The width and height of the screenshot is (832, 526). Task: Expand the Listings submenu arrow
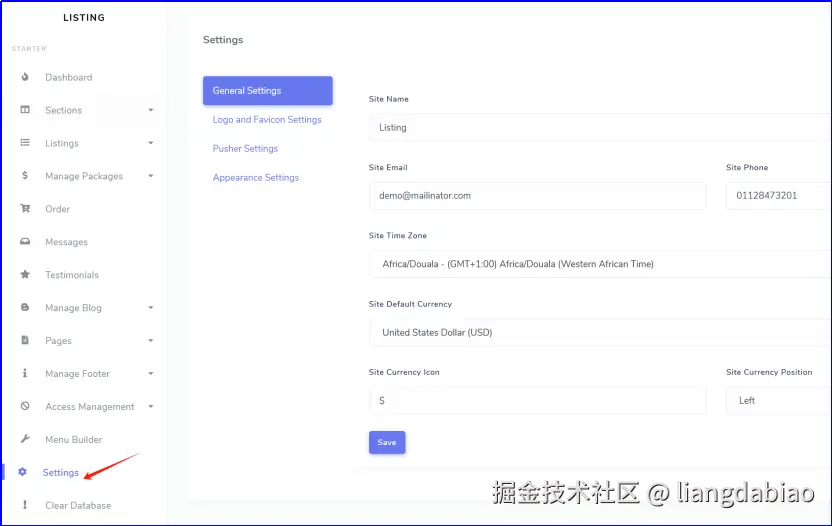click(151, 143)
